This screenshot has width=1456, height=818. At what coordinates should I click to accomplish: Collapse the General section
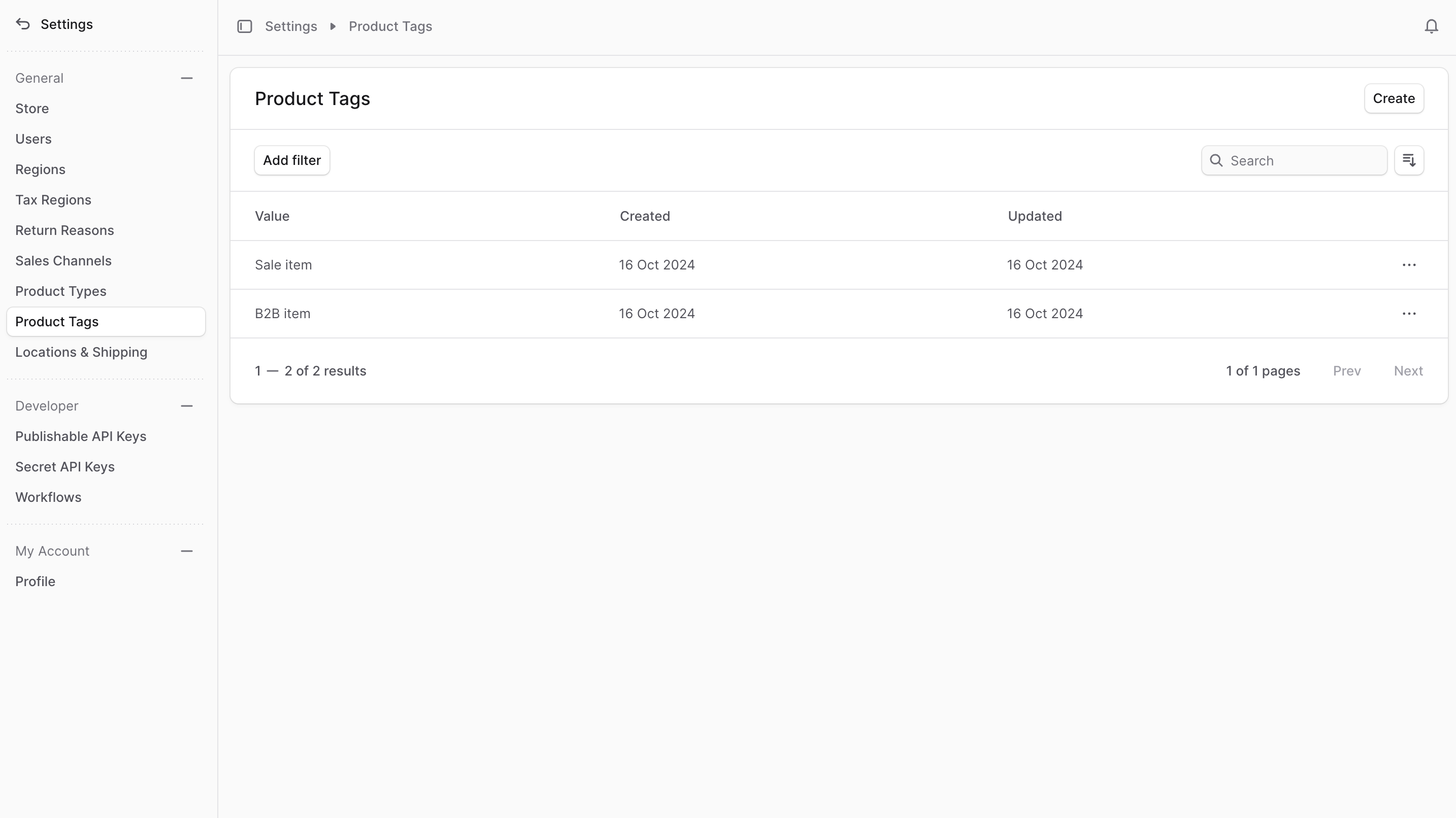186,78
